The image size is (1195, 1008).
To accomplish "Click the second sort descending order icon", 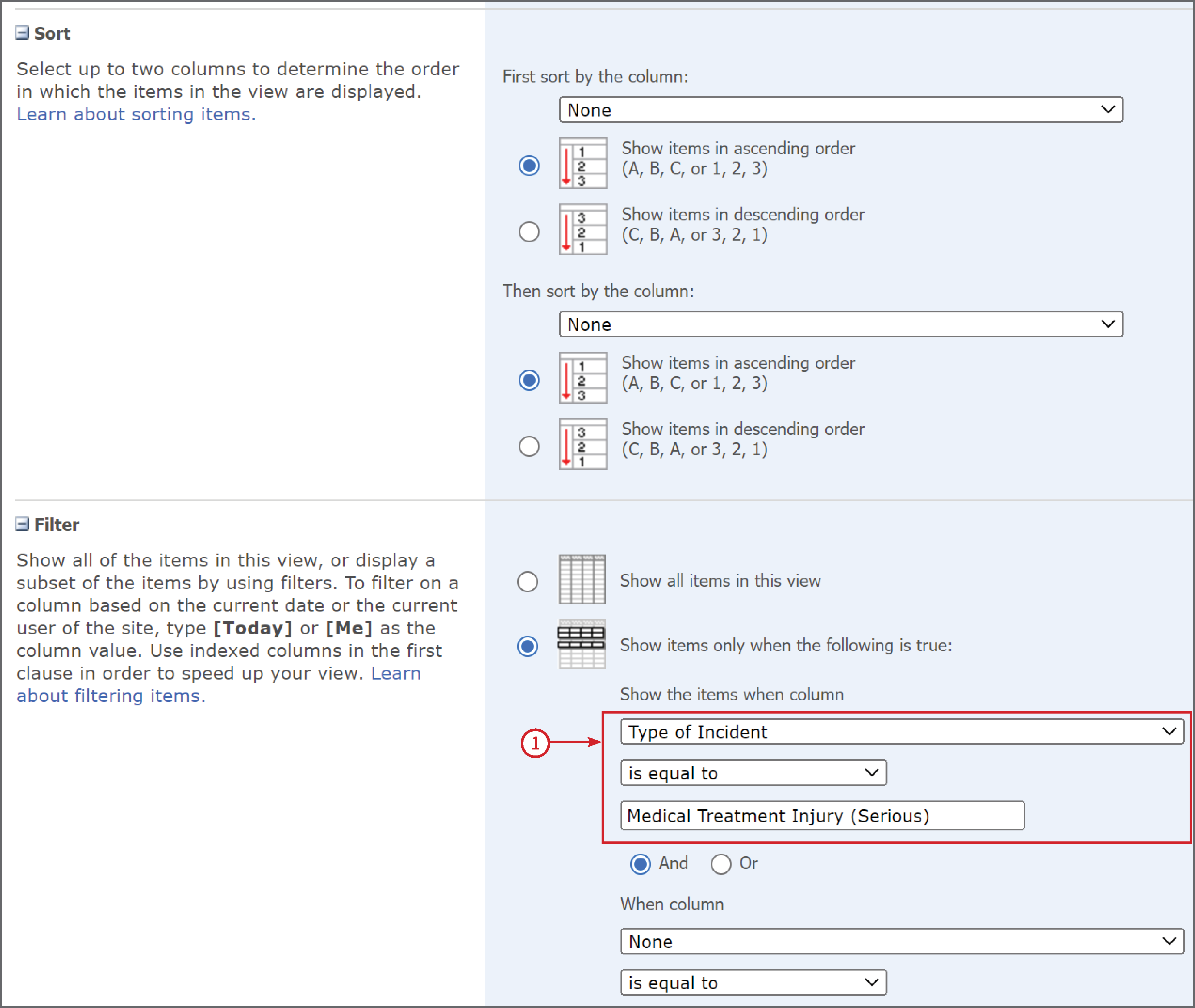I will coord(583,444).
